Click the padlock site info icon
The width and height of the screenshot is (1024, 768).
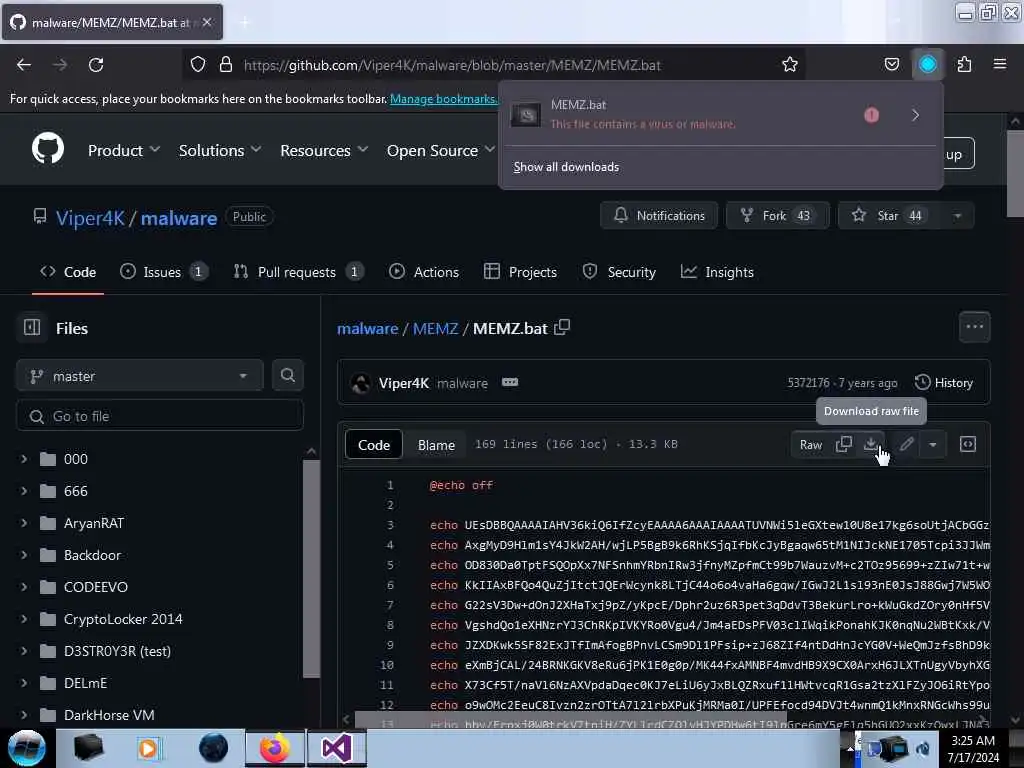[x=226, y=64]
